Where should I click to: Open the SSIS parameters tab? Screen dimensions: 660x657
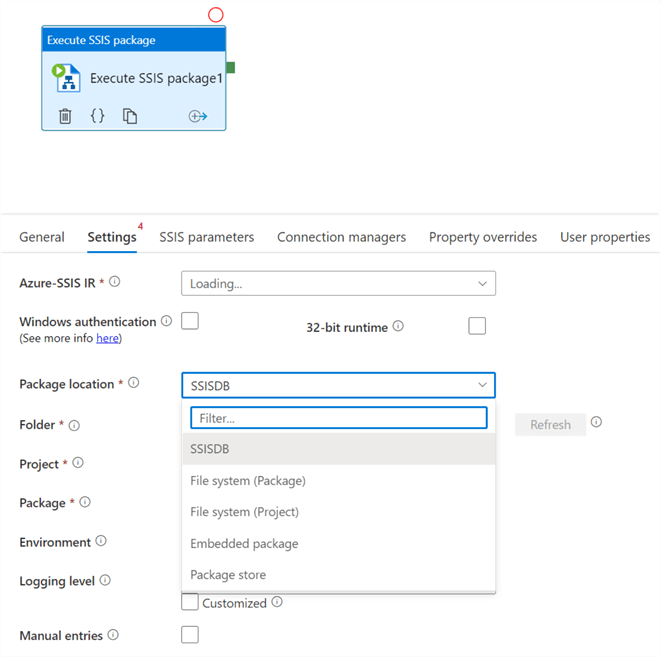click(207, 237)
